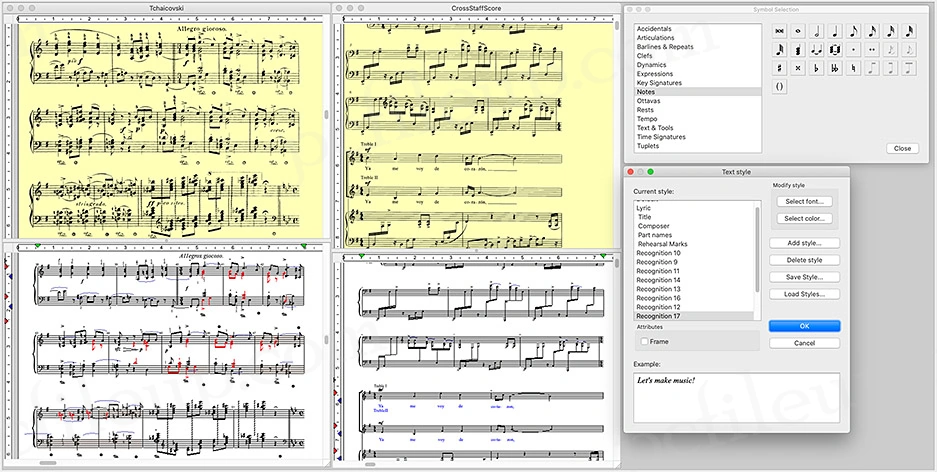Switch to the Time Signatures category

pyautogui.click(x=661, y=137)
